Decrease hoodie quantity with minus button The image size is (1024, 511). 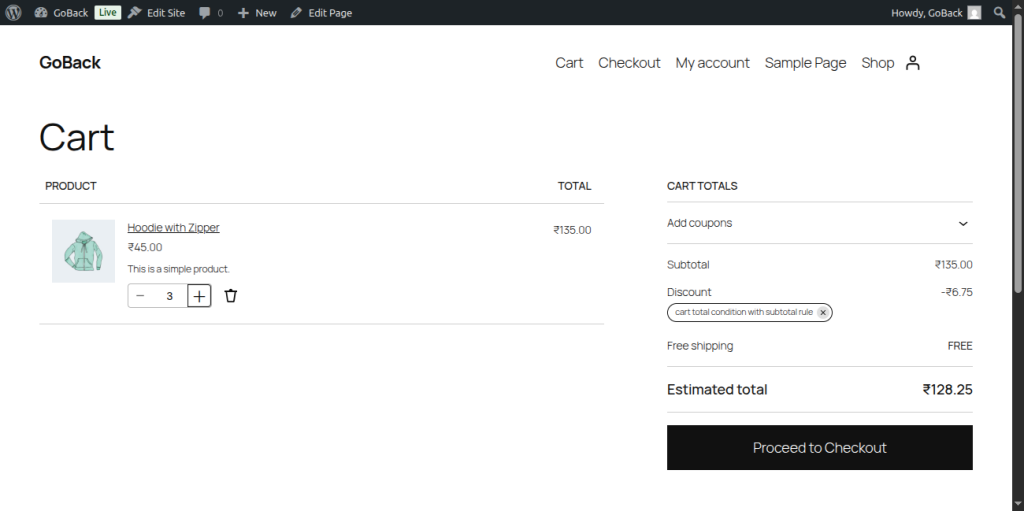(x=140, y=296)
